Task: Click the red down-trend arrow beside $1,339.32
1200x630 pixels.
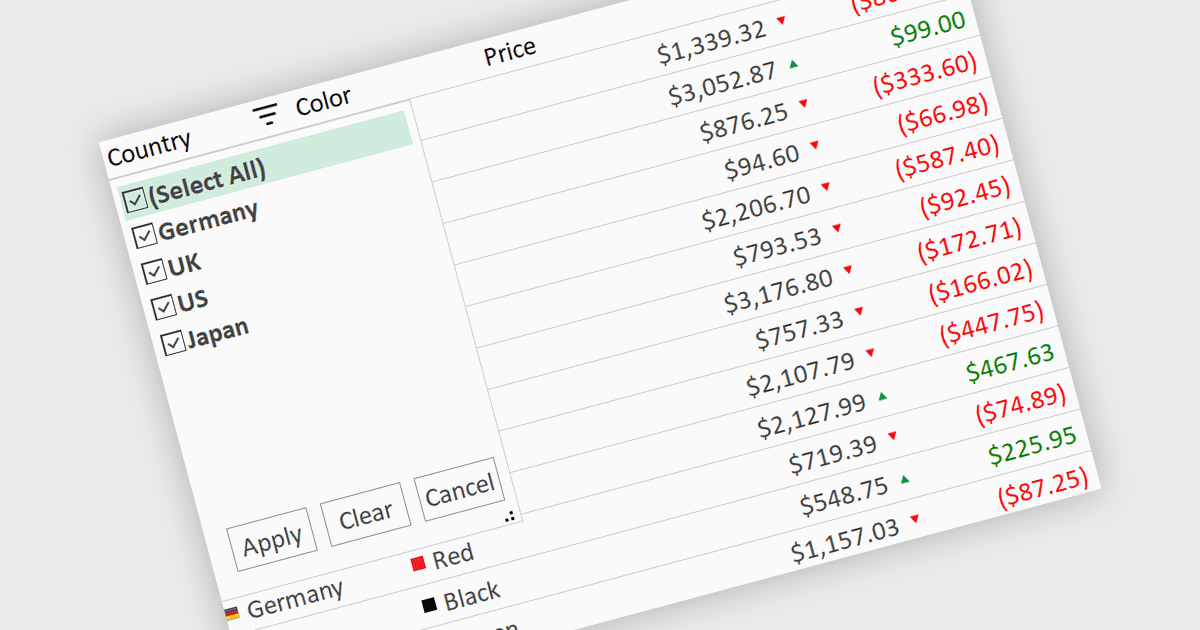Action: [782, 19]
